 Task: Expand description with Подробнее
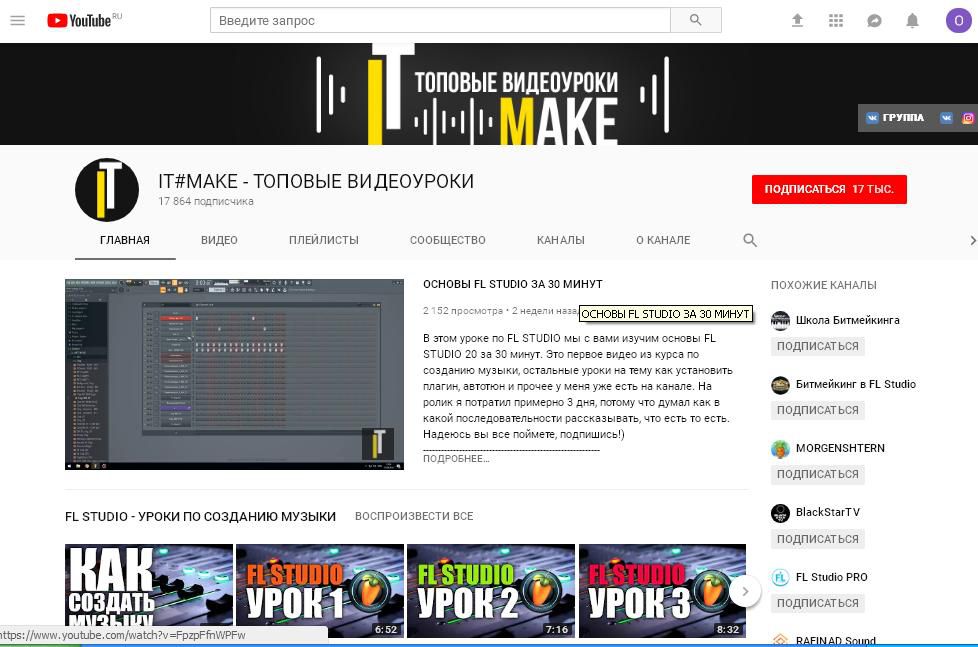point(456,459)
